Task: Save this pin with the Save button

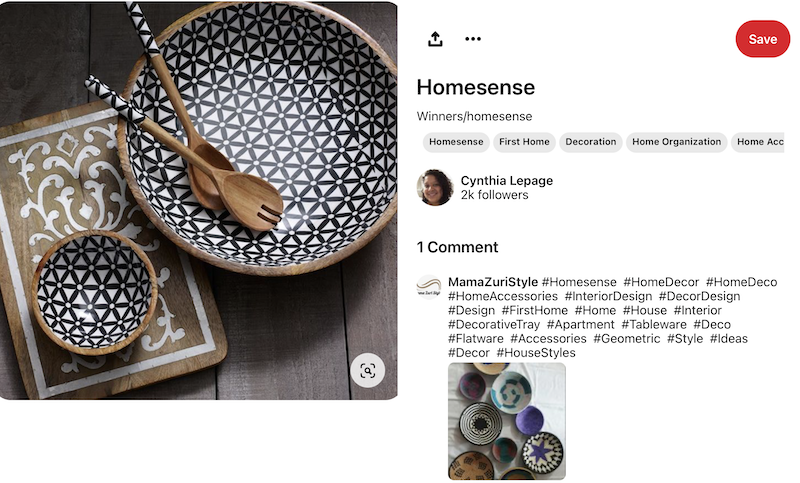Action: 762,39
